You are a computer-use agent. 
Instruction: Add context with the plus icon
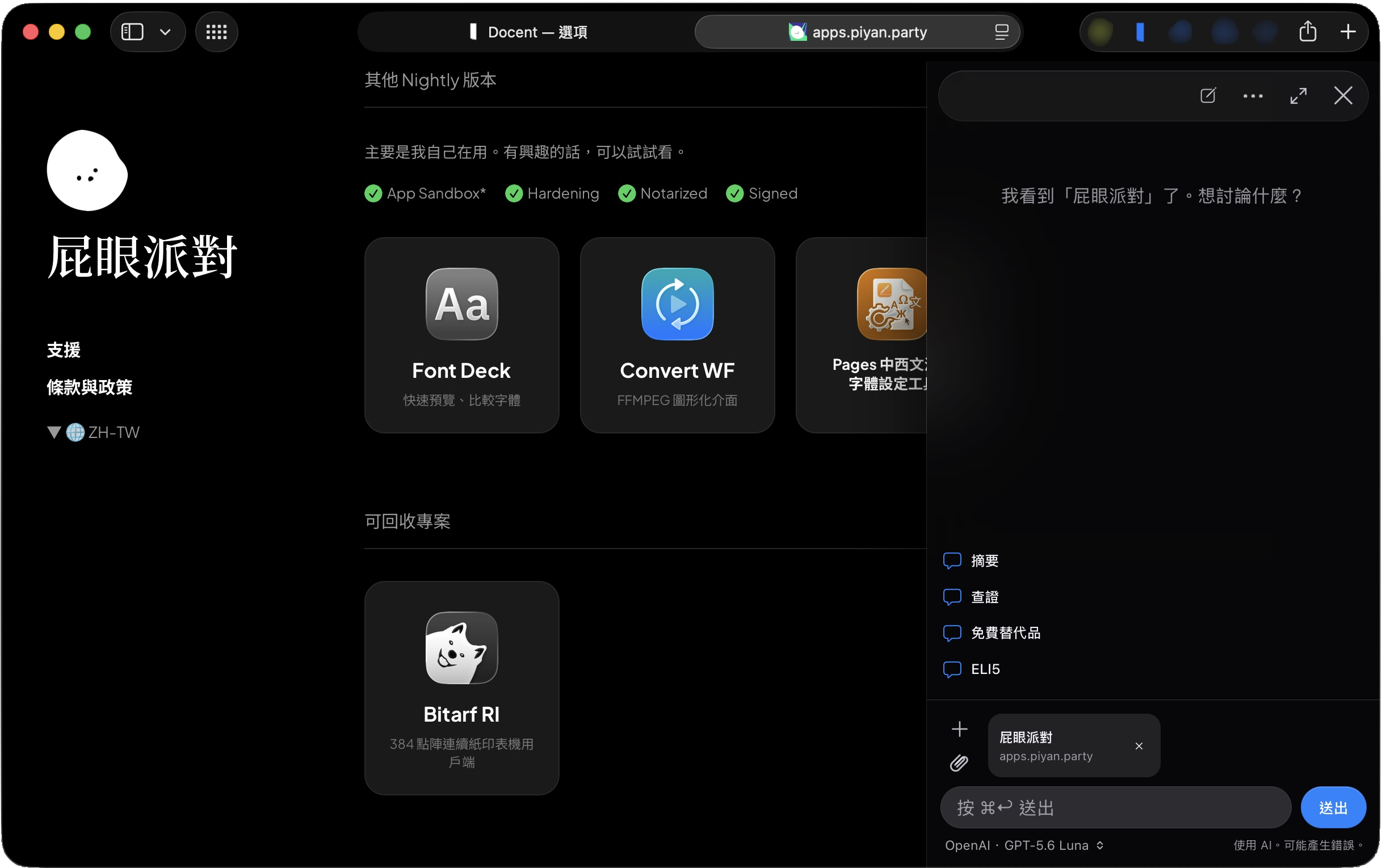tap(959, 729)
